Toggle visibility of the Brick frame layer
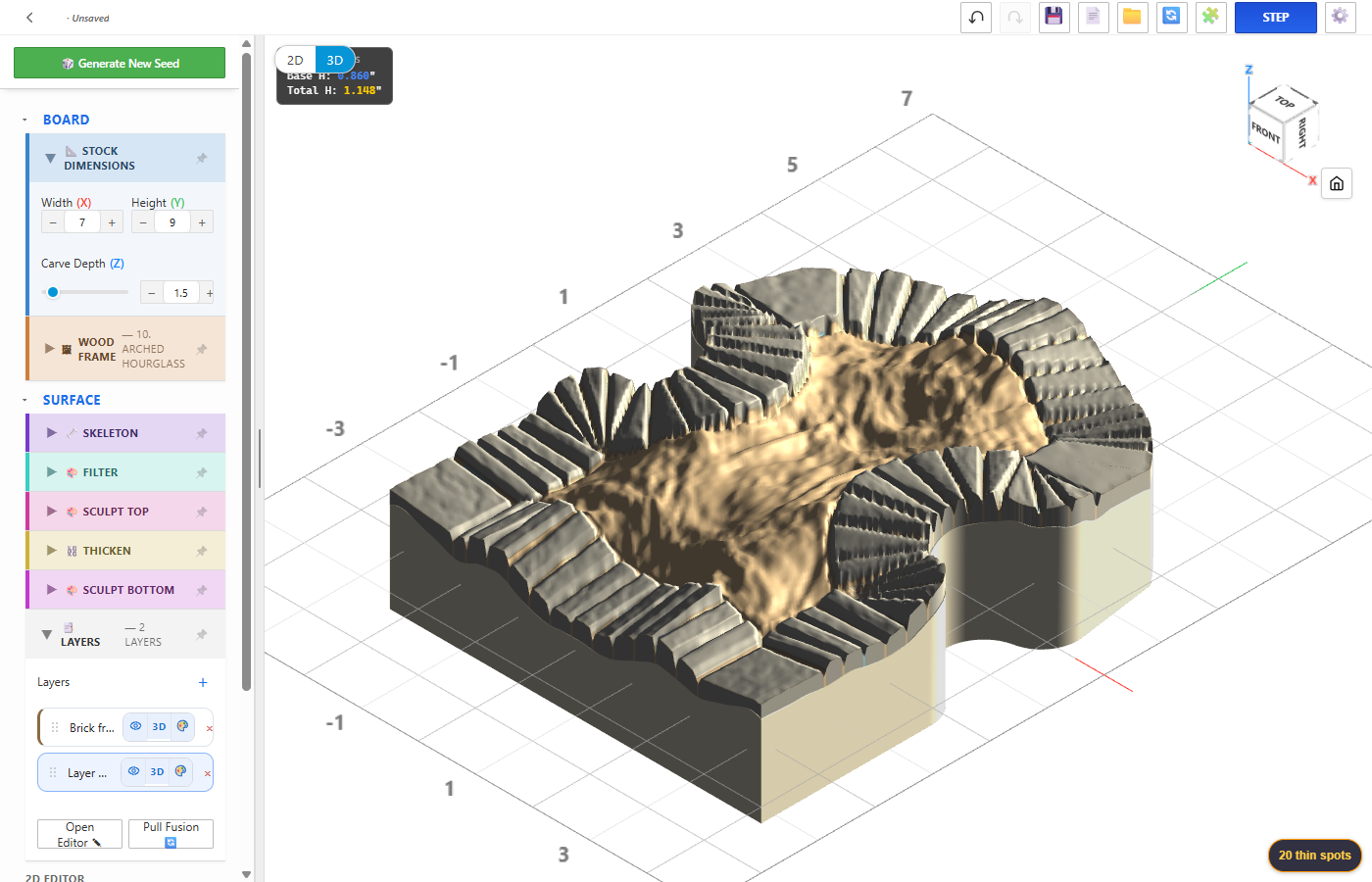 [135, 727]
